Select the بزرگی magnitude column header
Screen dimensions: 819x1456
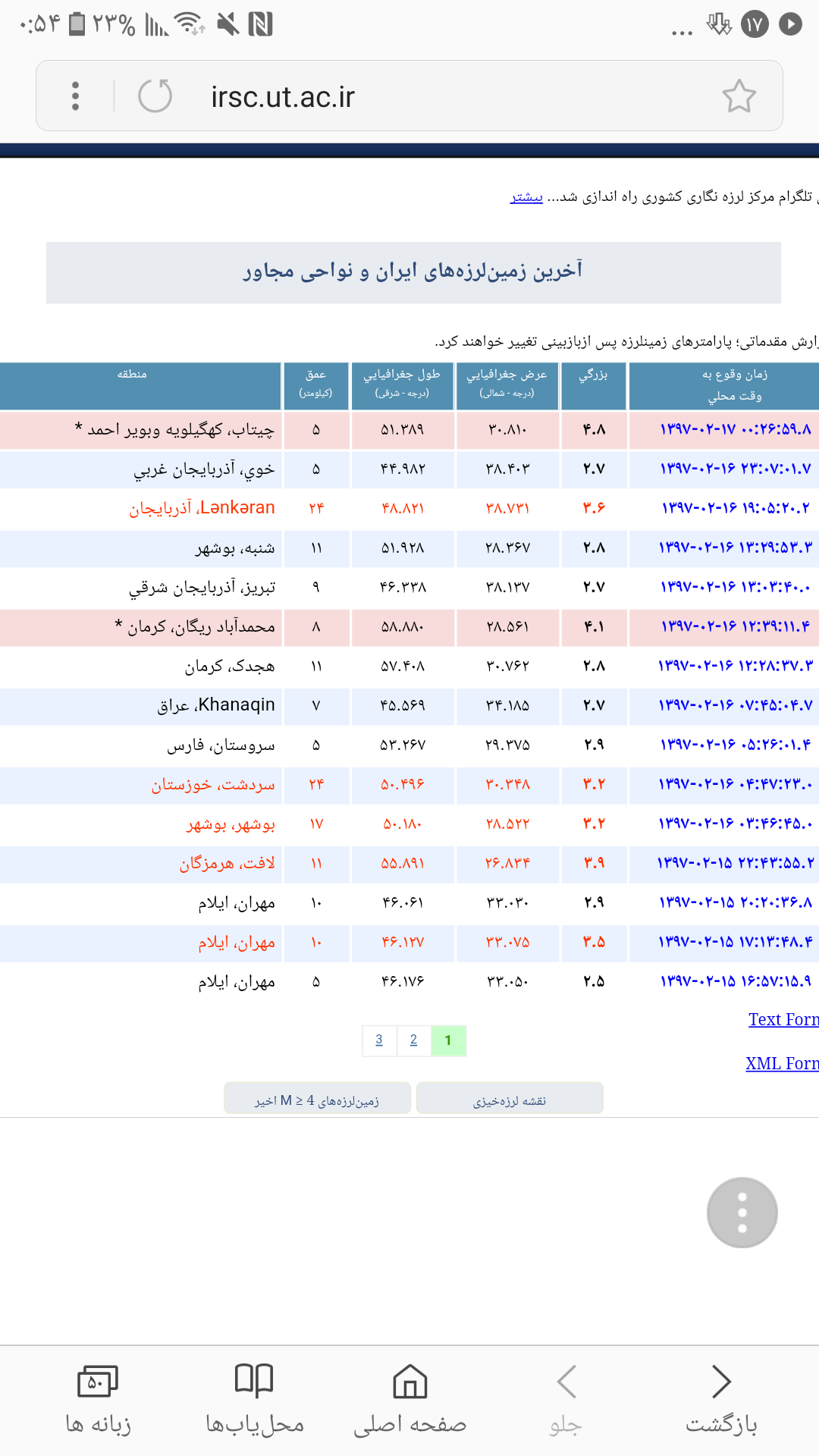(594, 386)
